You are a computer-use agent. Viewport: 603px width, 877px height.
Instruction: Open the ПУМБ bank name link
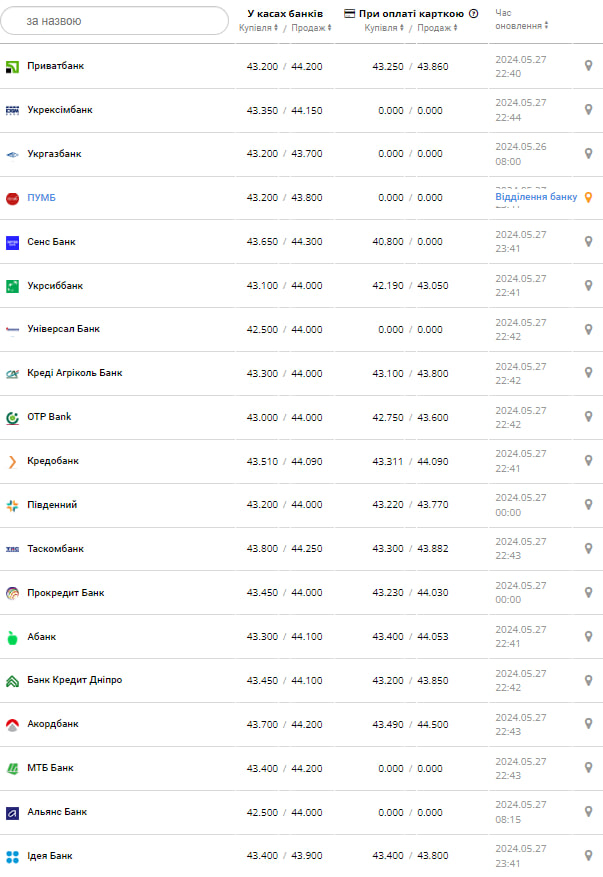tap(42, 198)
